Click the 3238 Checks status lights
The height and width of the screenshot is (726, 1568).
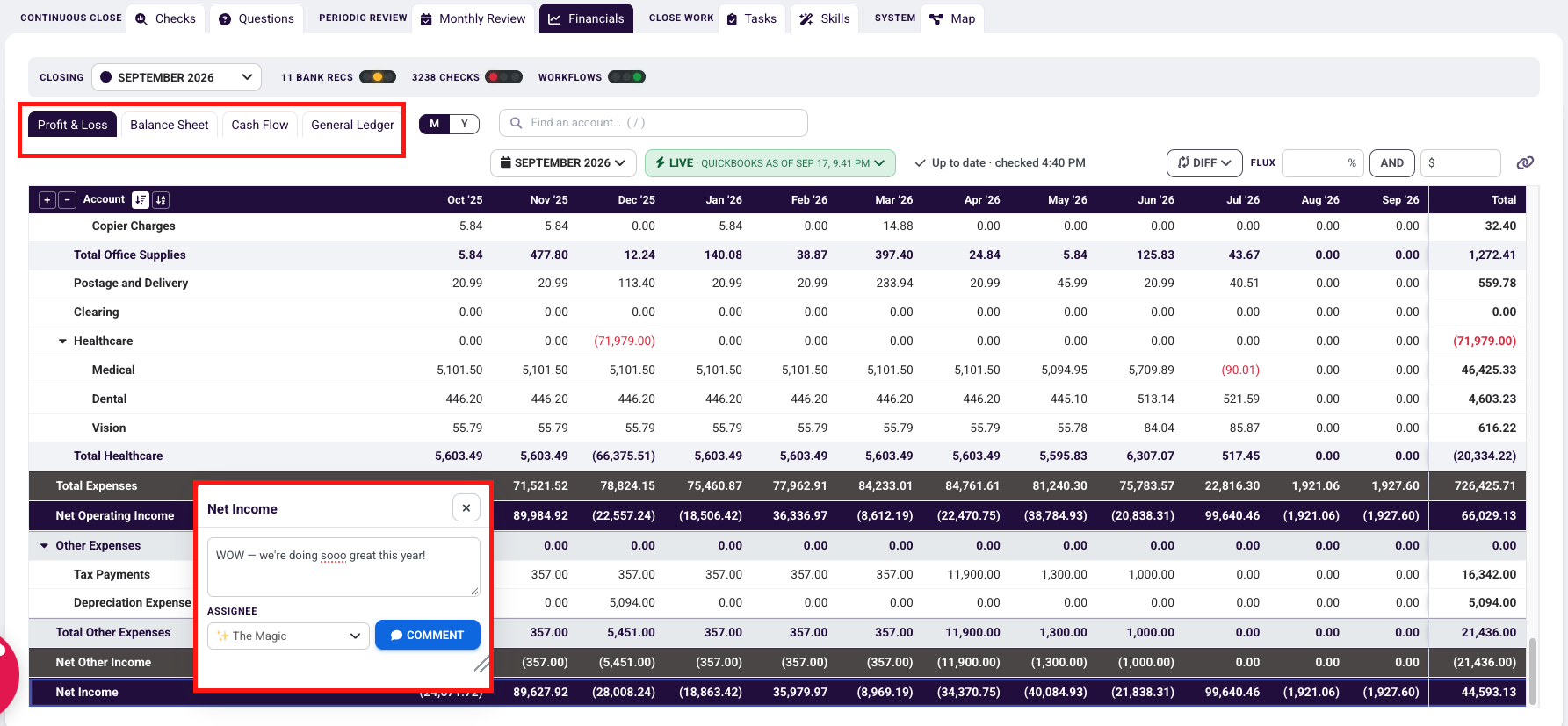tap(504, 77)
